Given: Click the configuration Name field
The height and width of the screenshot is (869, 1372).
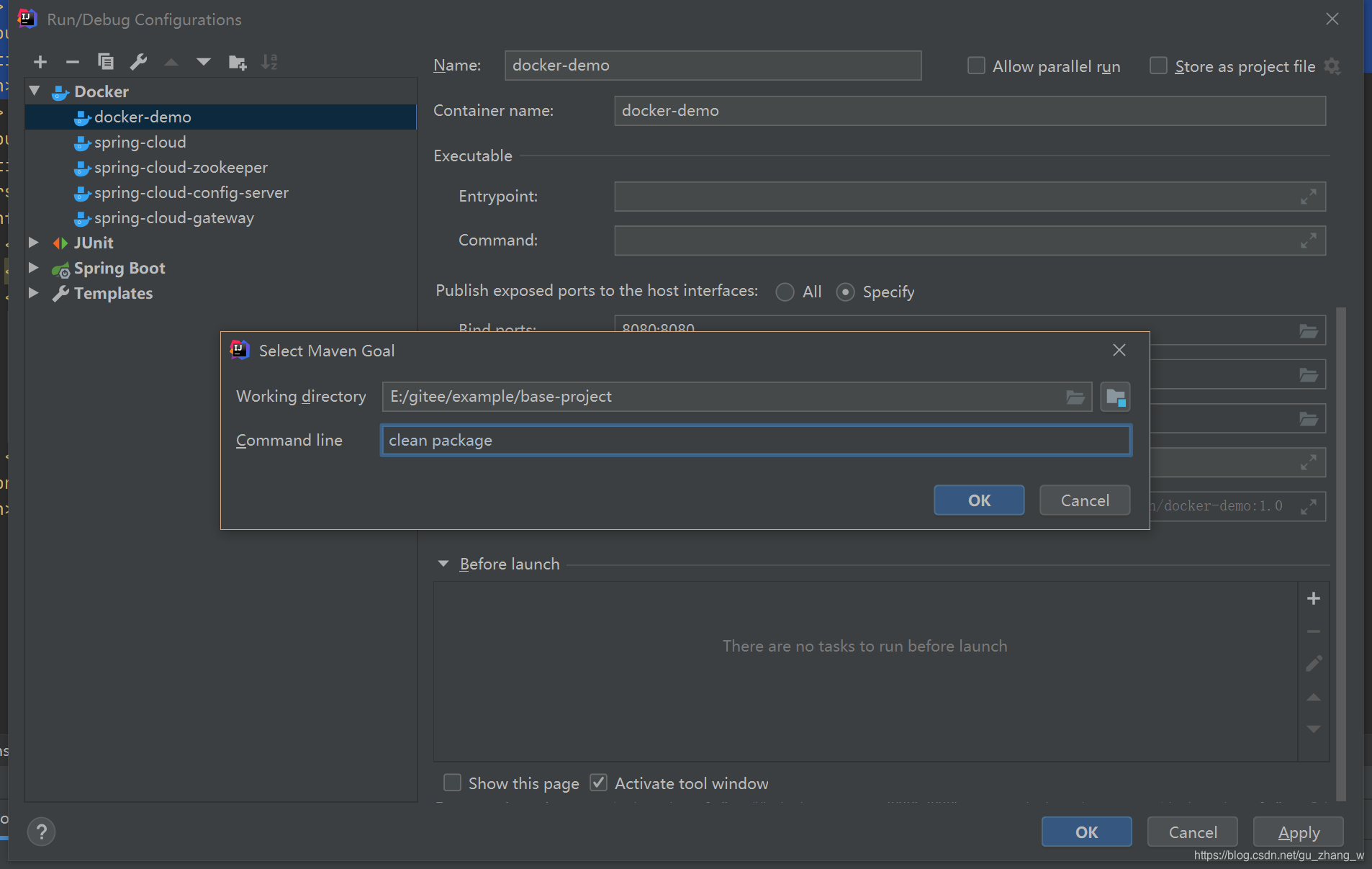Looking at the screenshot, I should (713, 66).
